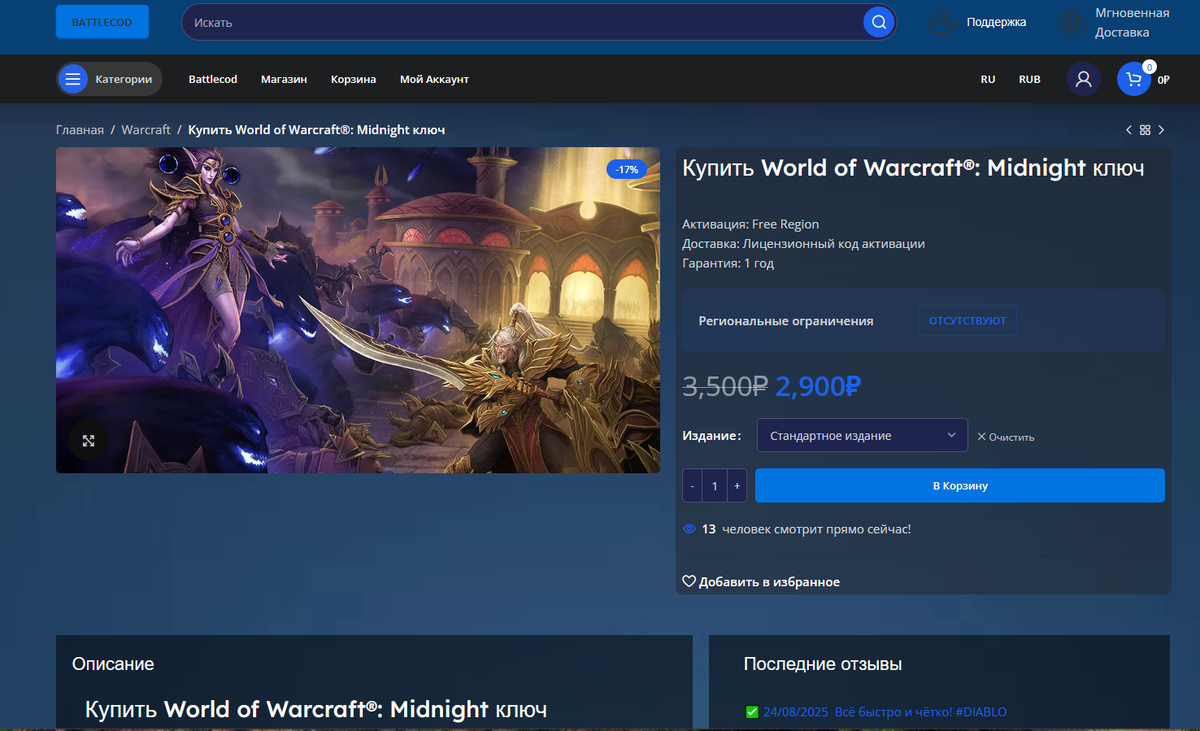Click the Региональные ограничения label
The width and height of the screenshot is (1200, 731).
point(786,321)
